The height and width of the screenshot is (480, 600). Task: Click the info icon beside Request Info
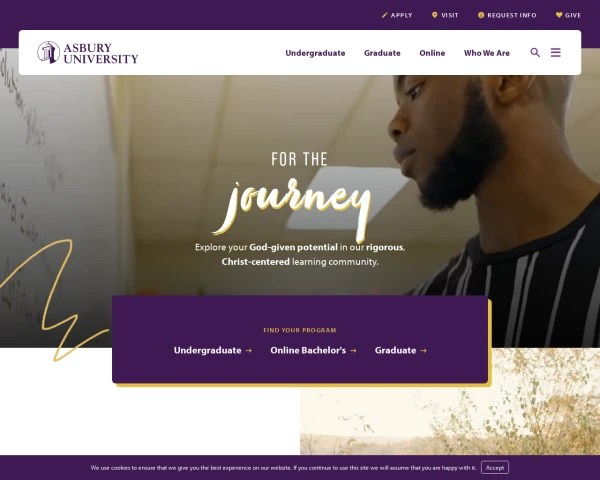pos(481,15)
